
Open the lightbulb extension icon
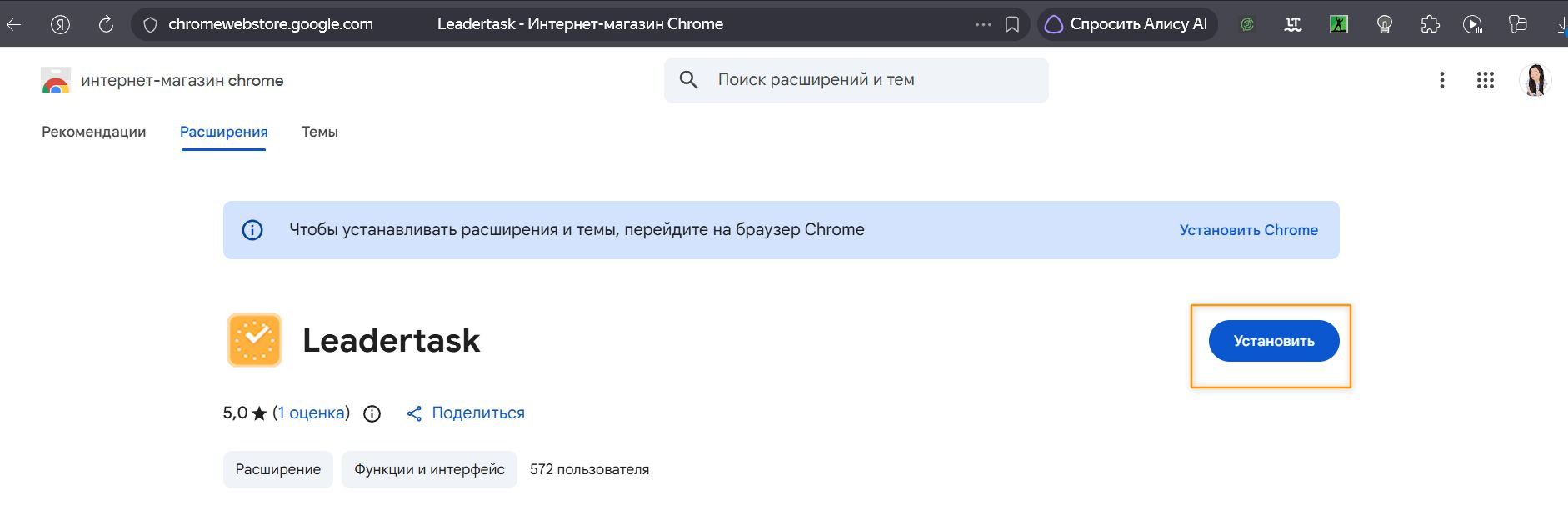click(x=1385, y=24)
